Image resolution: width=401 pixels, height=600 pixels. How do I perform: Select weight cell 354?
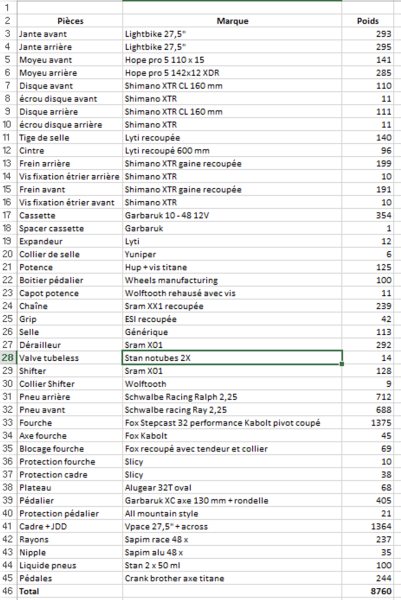pyautogui.click(x=368, y=215)
